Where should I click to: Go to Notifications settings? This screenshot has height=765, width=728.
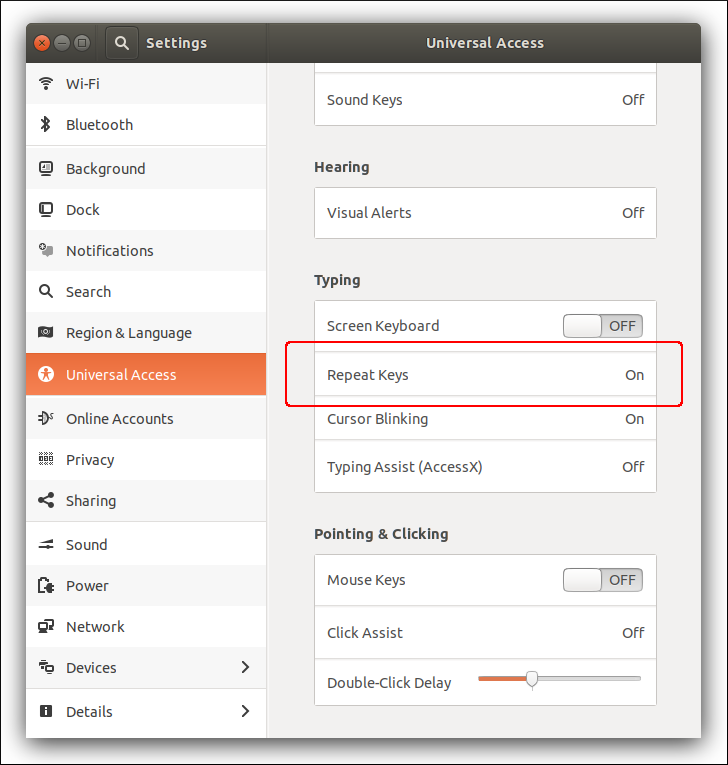[x=146, y=250]
